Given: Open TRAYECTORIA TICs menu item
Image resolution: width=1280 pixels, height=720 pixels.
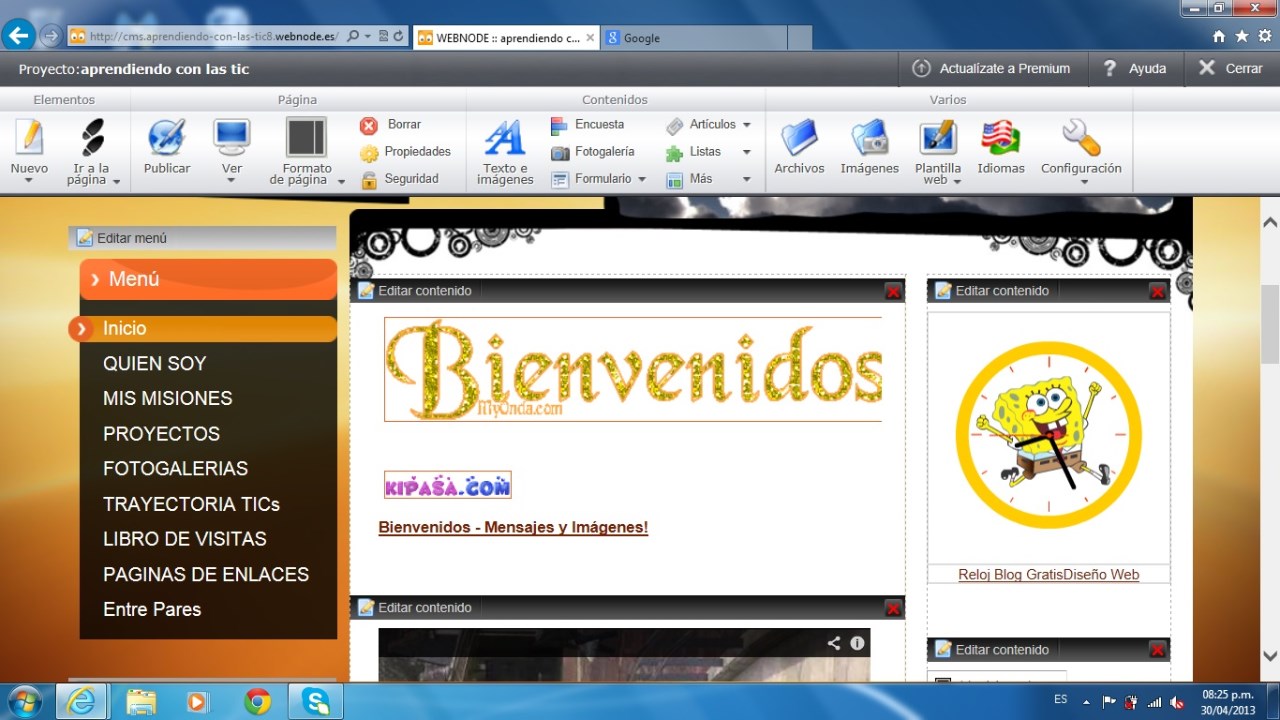Looking at the screenshot, I should [x=192, y=504].
